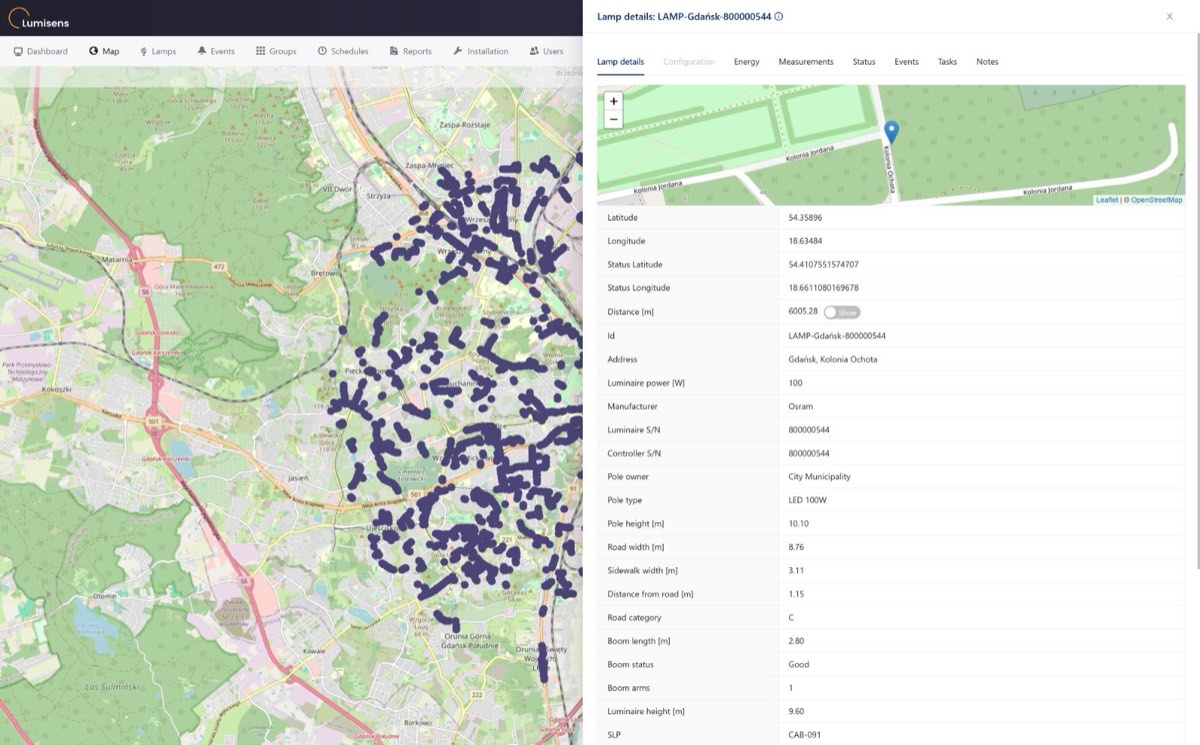Open Events in the top navigation bar
Screen dimensions: 1200x745
click(216, 51)
